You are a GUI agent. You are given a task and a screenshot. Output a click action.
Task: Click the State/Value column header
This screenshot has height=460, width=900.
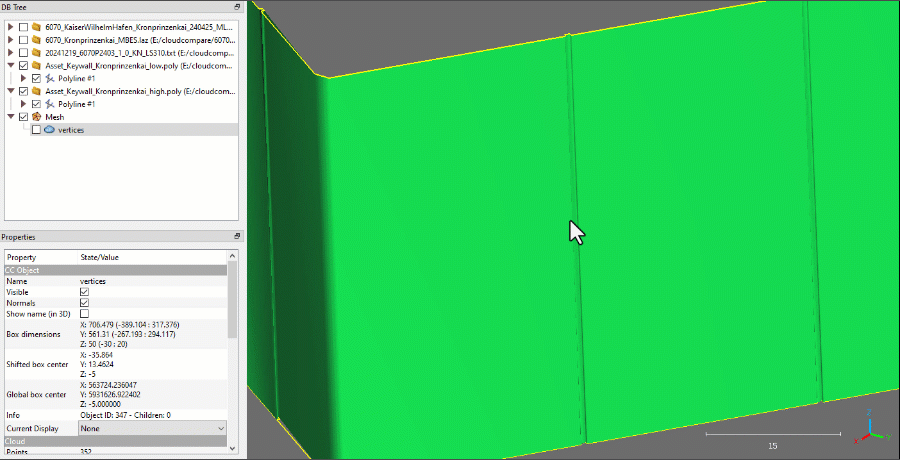tap(153, 257)
